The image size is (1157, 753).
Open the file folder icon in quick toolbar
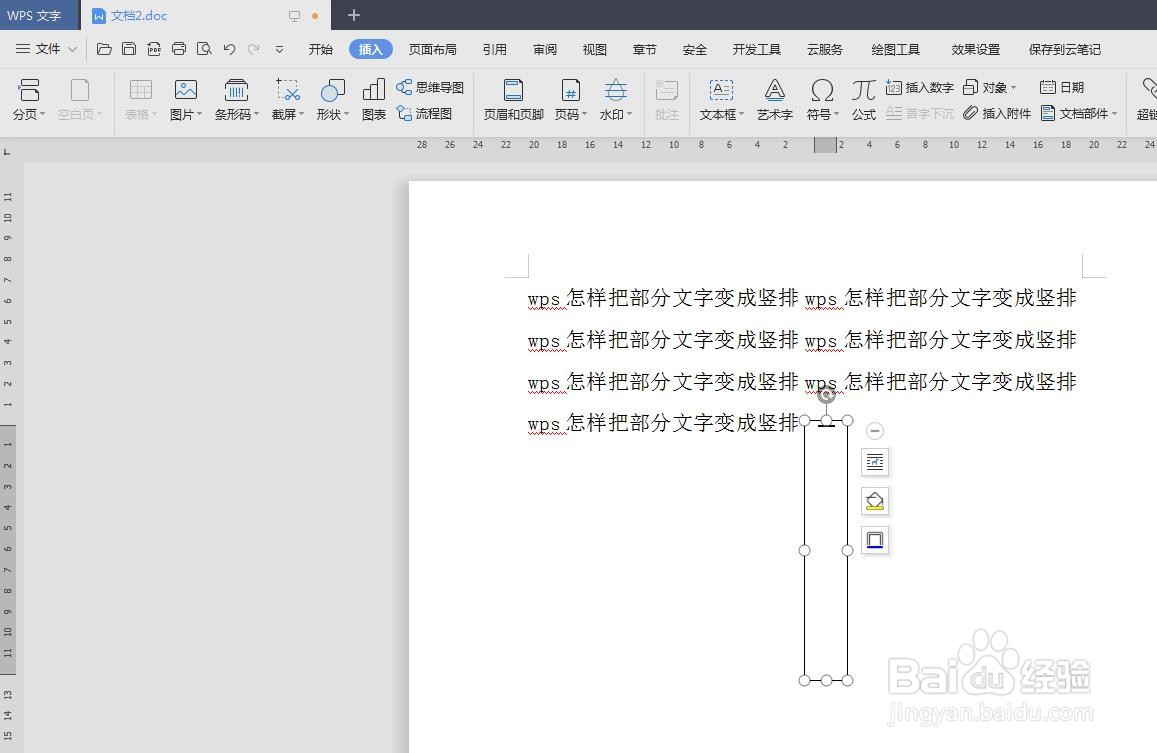[104, 49]
